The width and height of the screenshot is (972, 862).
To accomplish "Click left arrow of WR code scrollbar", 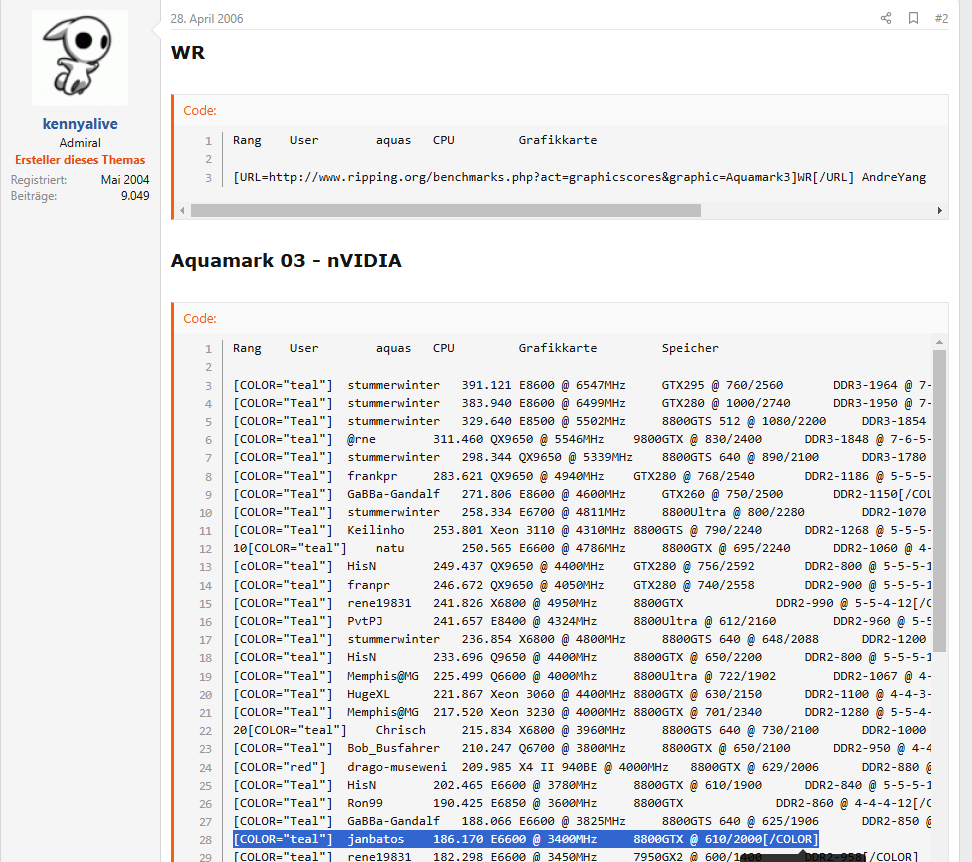I will 182,211.
